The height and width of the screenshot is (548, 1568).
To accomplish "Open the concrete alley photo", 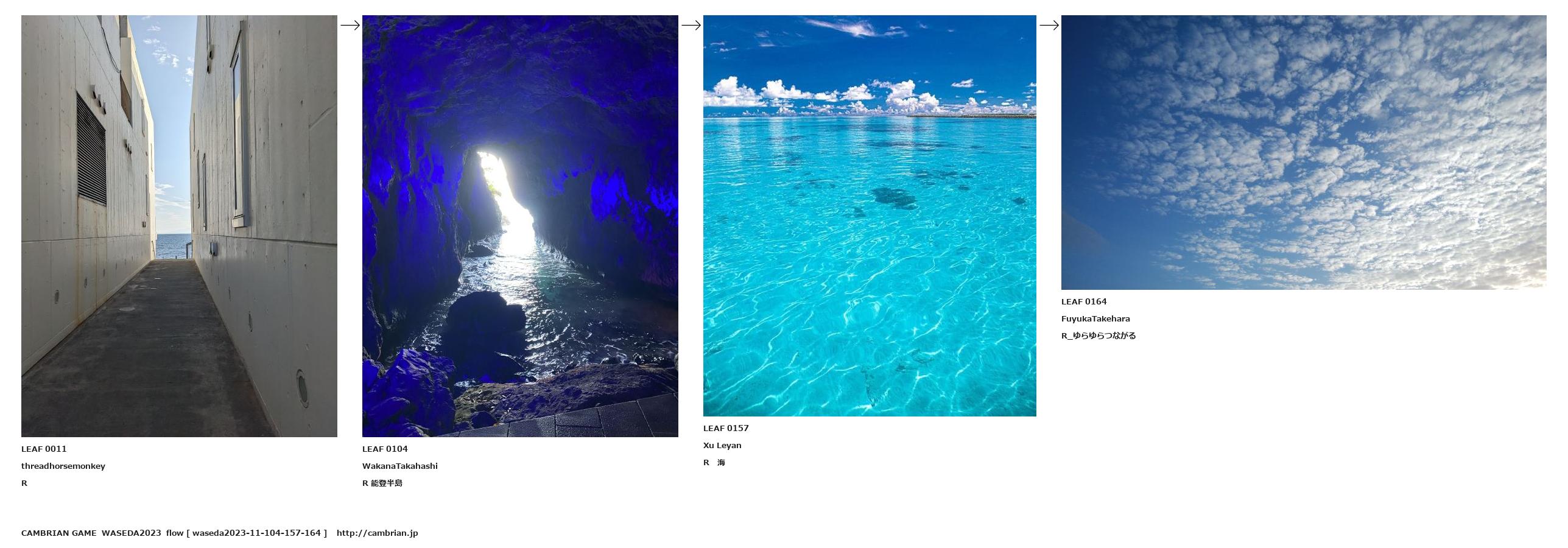I will coord(179,226).
